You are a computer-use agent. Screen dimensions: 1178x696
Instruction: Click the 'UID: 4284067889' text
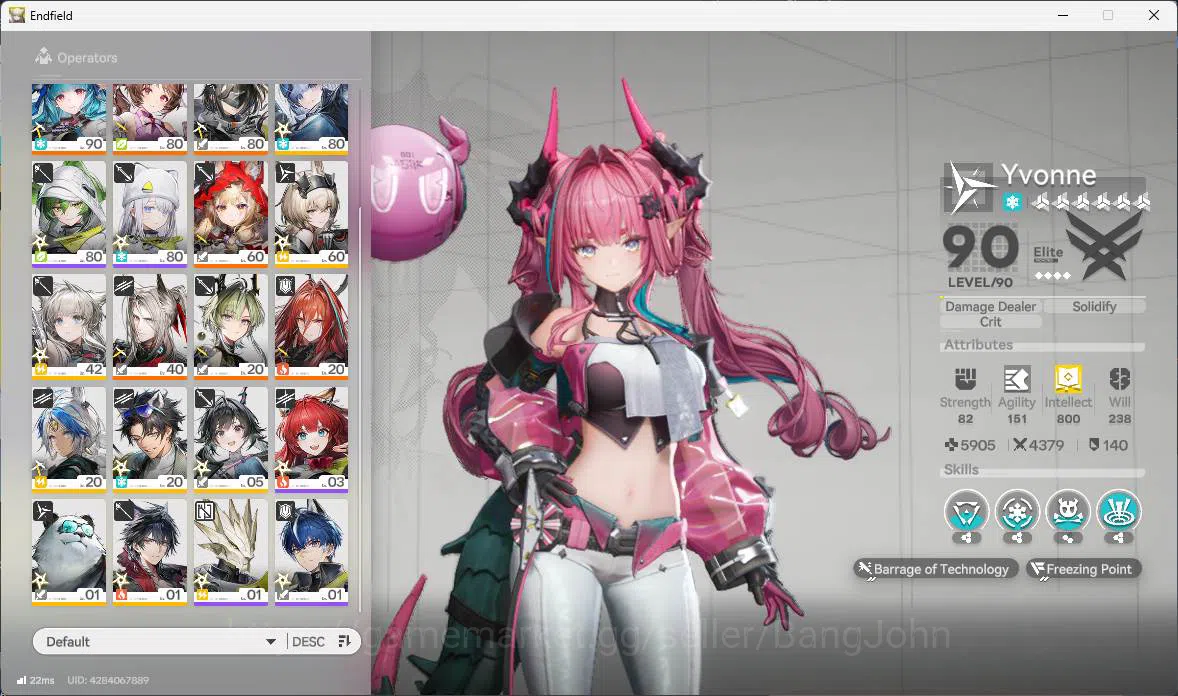(x=108, y=680)
